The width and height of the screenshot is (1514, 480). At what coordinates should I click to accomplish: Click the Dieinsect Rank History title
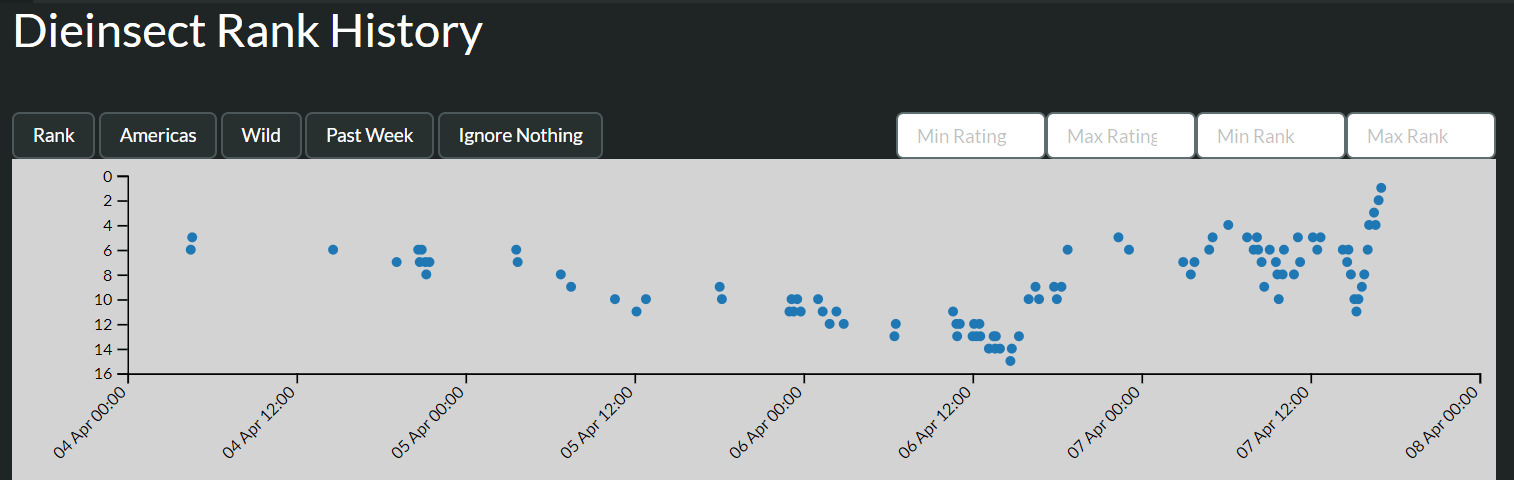pyautogui.click(x=248, y=33)
